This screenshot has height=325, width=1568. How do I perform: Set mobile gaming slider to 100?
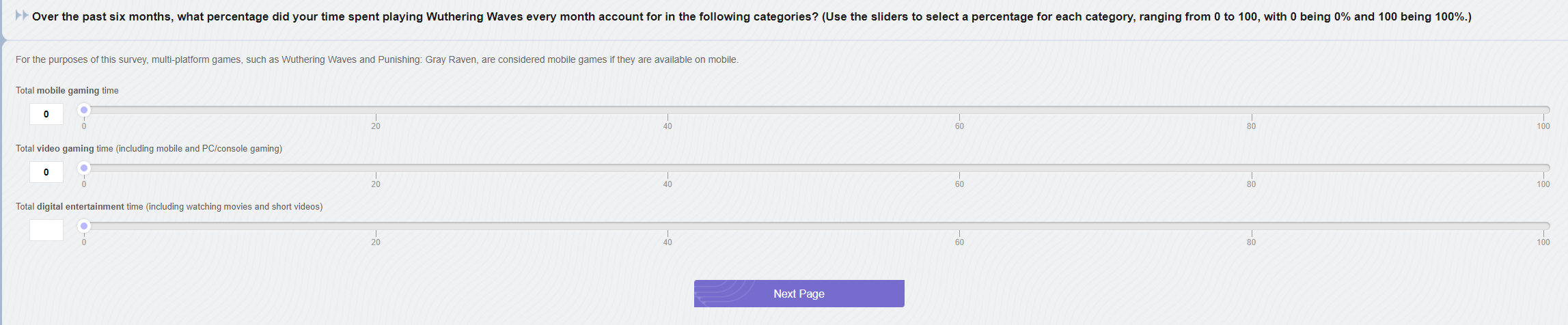tap(1543, 110)
